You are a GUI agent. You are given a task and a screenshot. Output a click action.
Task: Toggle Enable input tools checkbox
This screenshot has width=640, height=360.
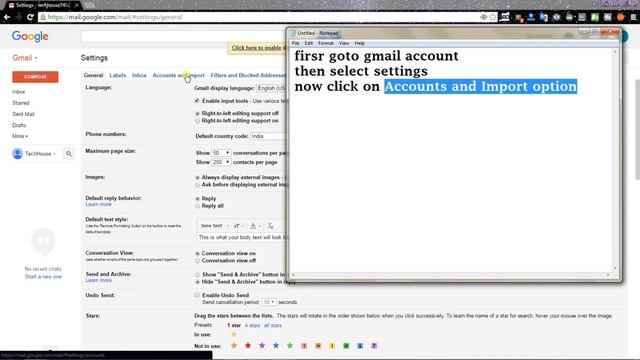tap(197, 100)
